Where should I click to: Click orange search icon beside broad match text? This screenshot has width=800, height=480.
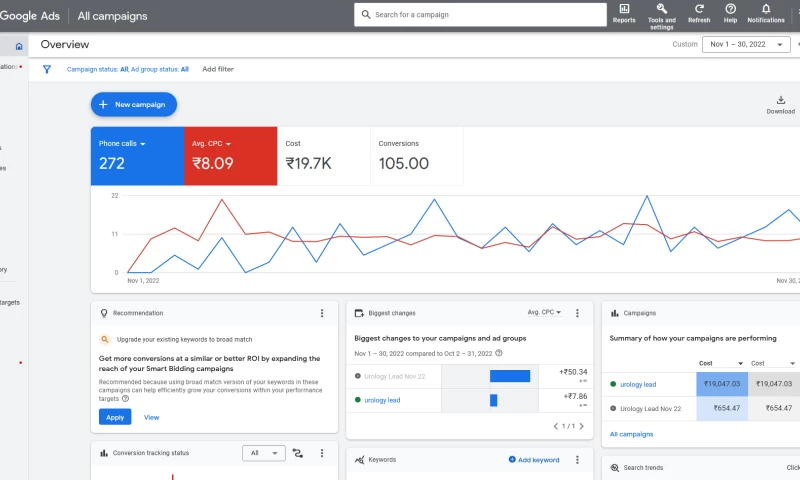pyautogui.click(x=105, y=339)
